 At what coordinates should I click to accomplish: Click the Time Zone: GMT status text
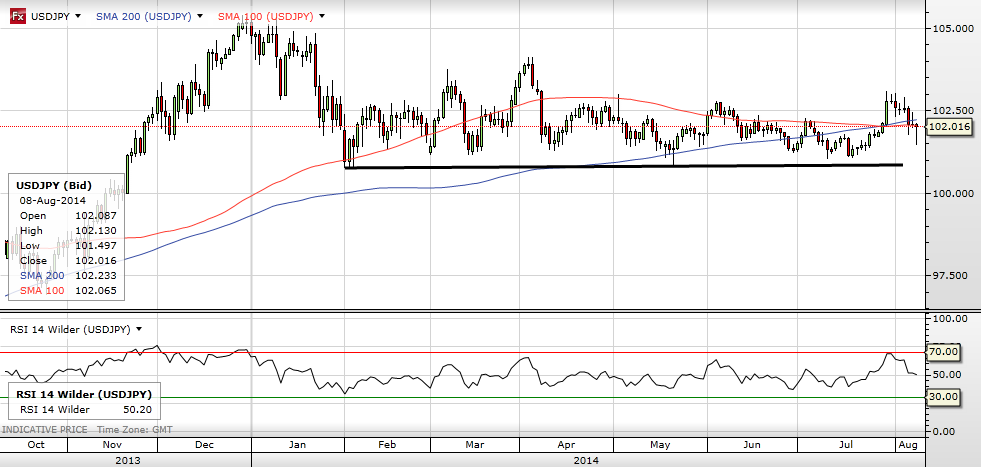coord(135,430)
